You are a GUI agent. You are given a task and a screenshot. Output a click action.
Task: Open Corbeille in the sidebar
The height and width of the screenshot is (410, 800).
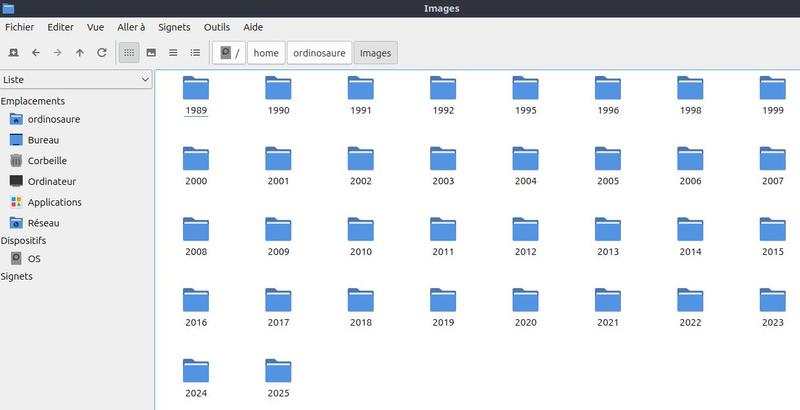pos(47,160)
